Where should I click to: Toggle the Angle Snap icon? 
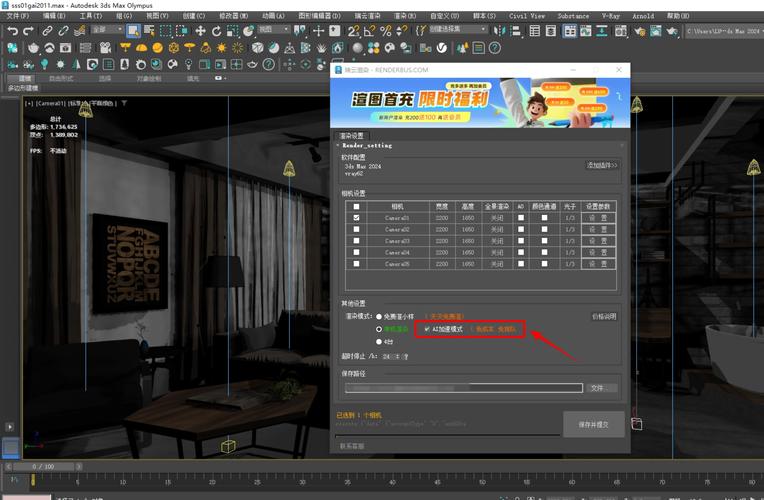tap(369, 31)
